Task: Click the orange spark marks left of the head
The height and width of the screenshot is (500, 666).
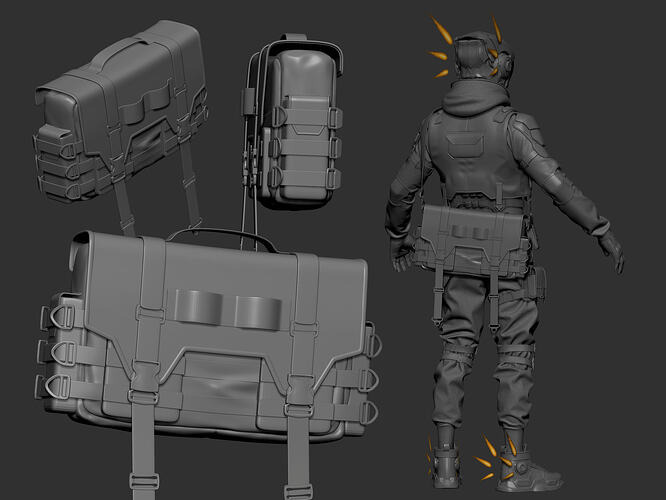Action: (438, 45)
